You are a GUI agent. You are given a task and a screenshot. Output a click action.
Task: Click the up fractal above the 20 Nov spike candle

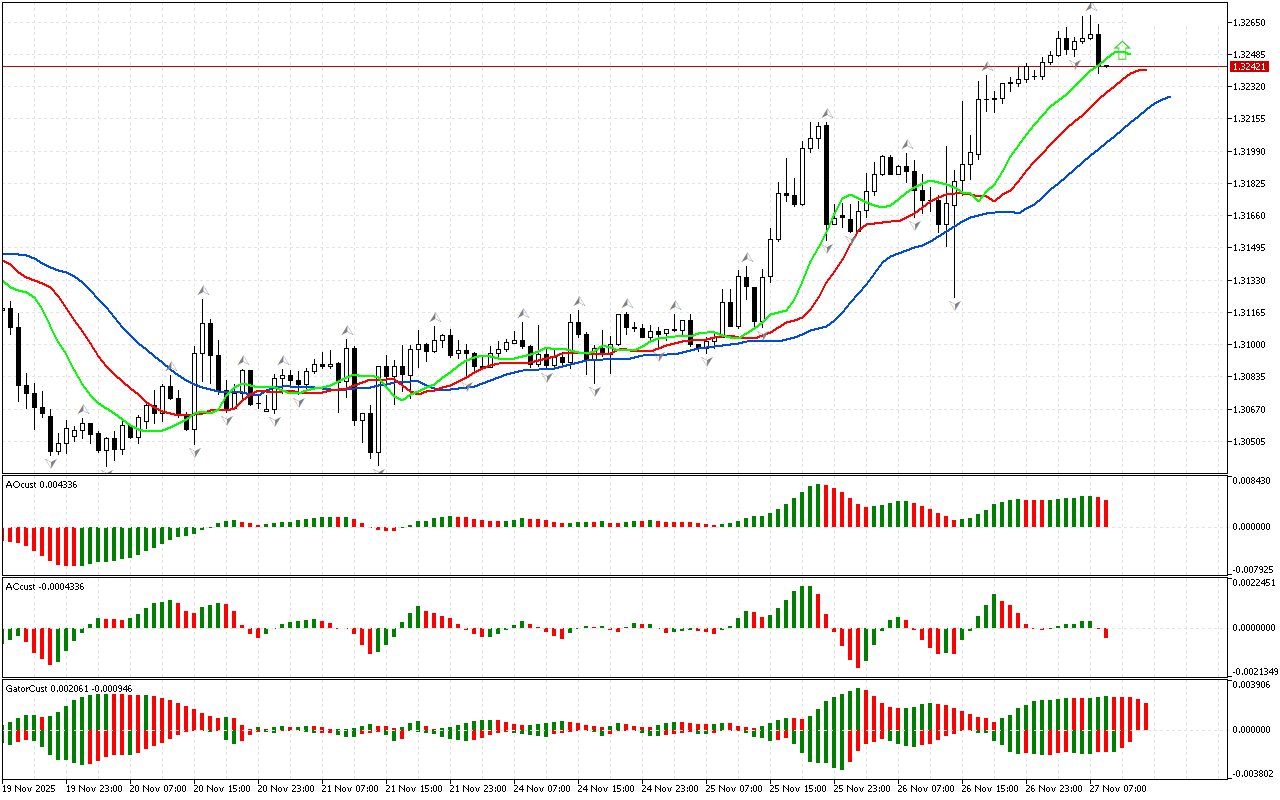coord(202,290)
